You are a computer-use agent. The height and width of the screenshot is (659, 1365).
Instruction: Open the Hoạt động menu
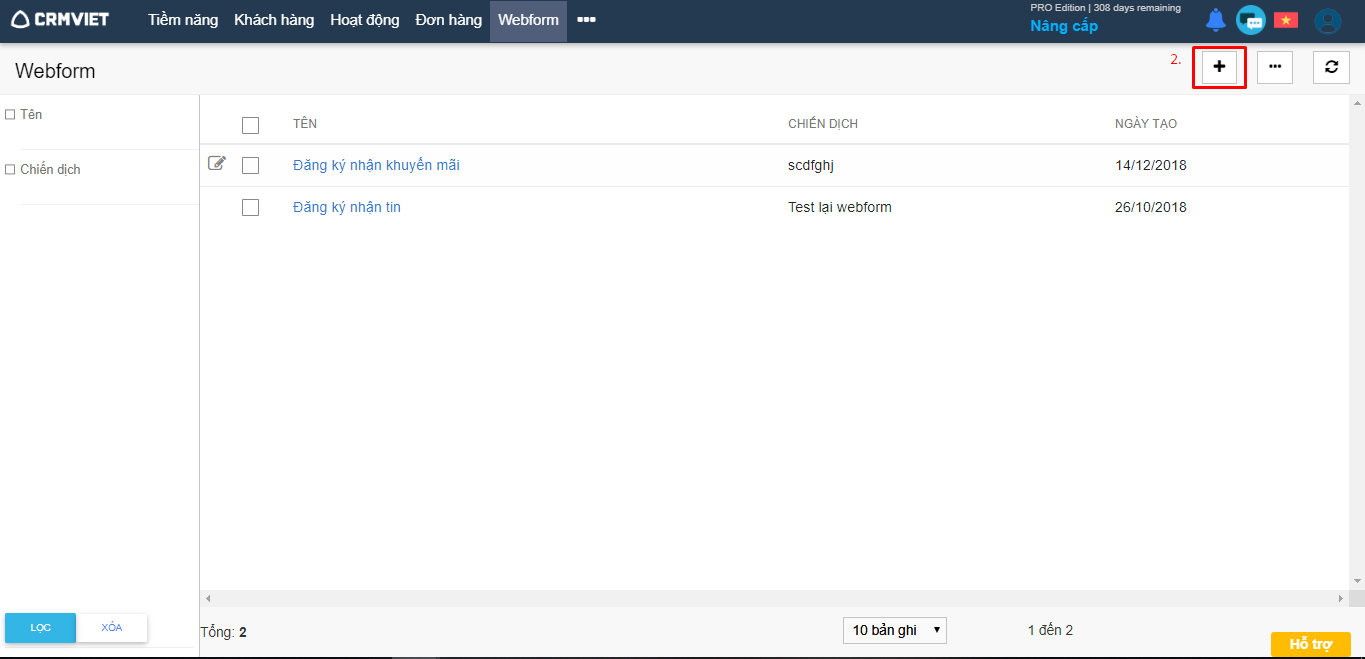pyautogui.click(x=365, y=20)
